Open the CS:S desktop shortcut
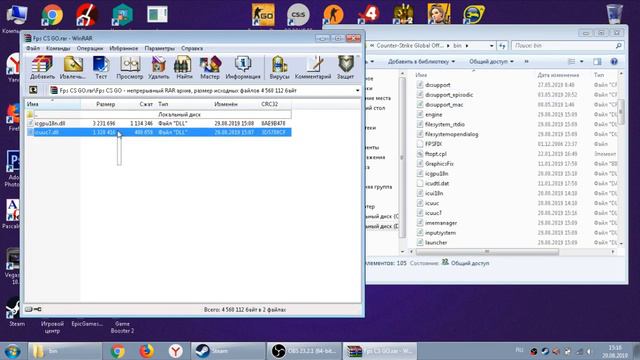The height and width of the screenshot is (360, 640). [298, 15]
